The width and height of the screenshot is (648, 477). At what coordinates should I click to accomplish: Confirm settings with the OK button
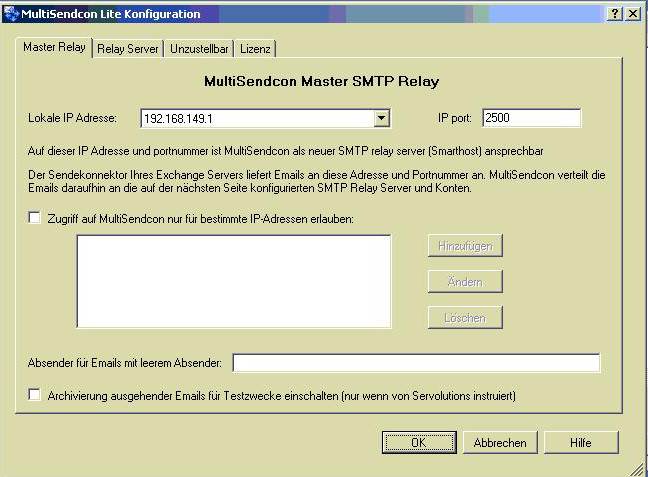418,442
